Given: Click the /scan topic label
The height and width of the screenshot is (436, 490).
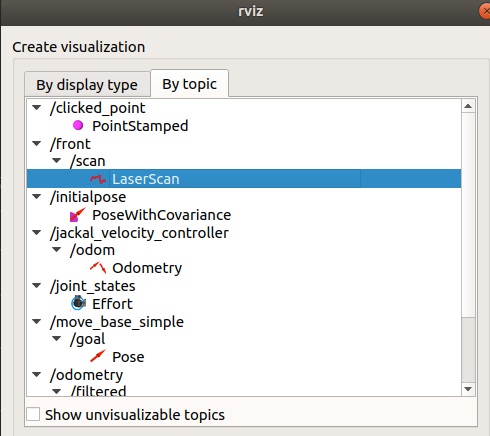Looking at the screenshot, I should (88, 161).
